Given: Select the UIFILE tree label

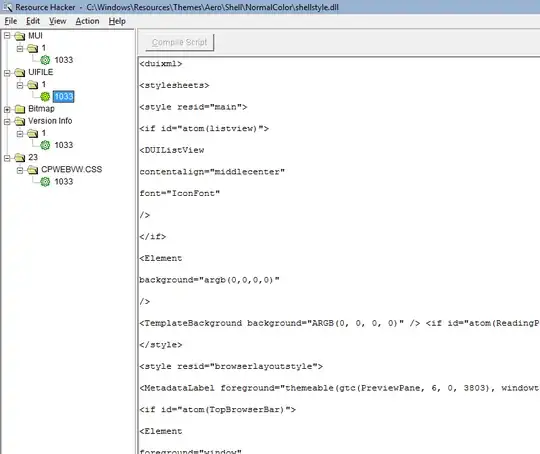Looking at the screenshot, I should coord(41,72).
